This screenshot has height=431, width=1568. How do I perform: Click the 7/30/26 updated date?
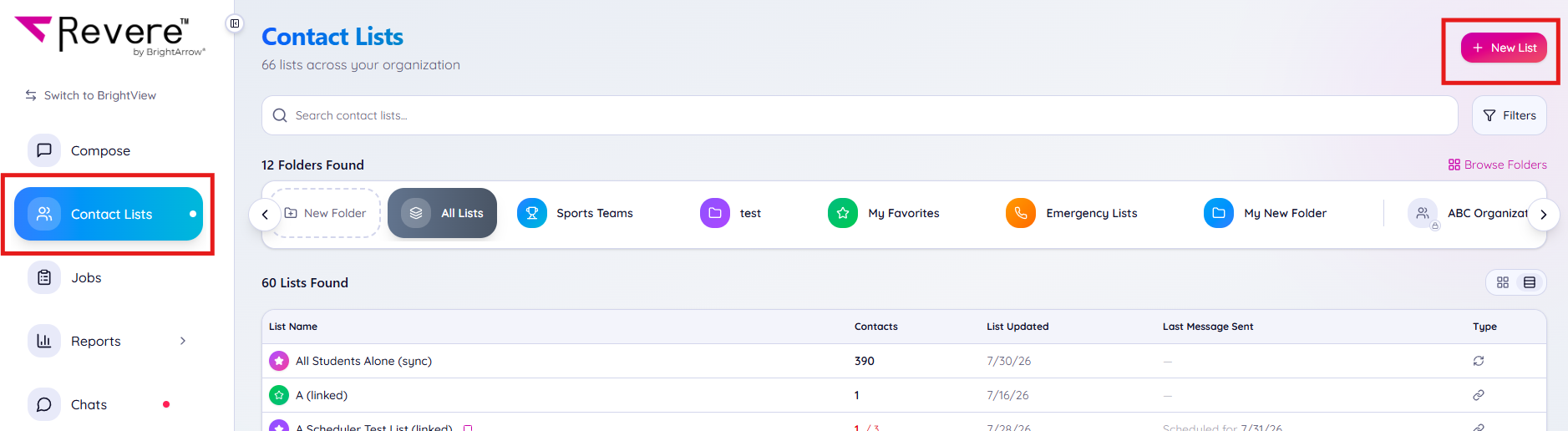pyautogui.click(x=1009, y=361)
